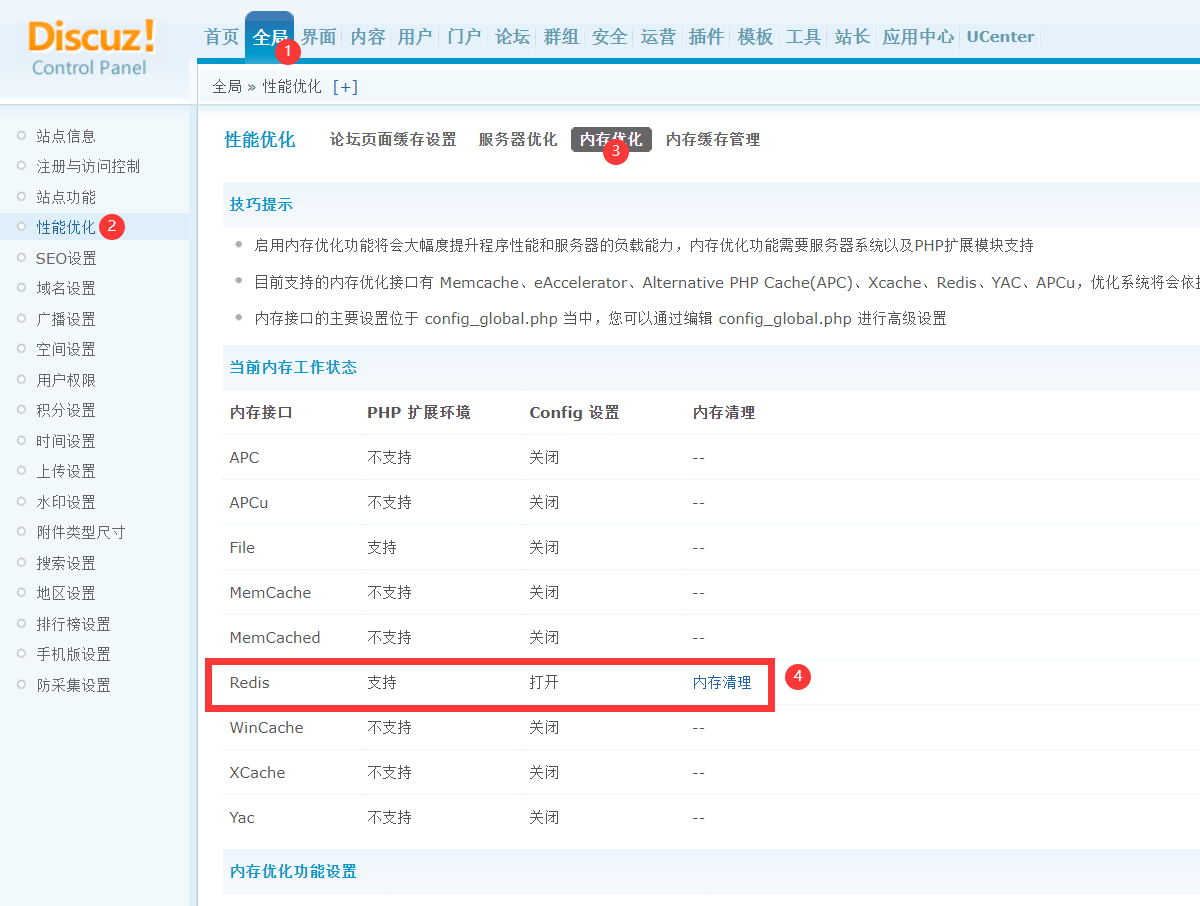Switch to the 论坛页面缓存设置 tab

tap(393, 140)
